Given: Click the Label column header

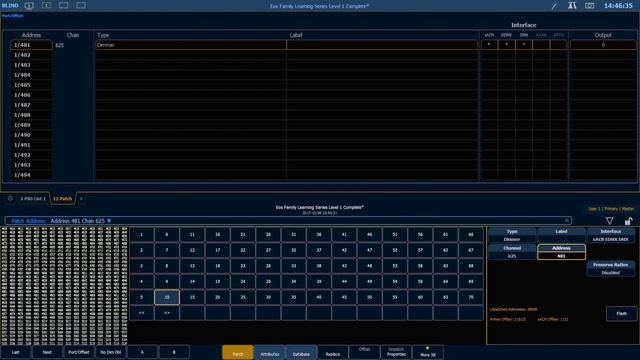Looking at the screenshot, I should pos(296,35).
